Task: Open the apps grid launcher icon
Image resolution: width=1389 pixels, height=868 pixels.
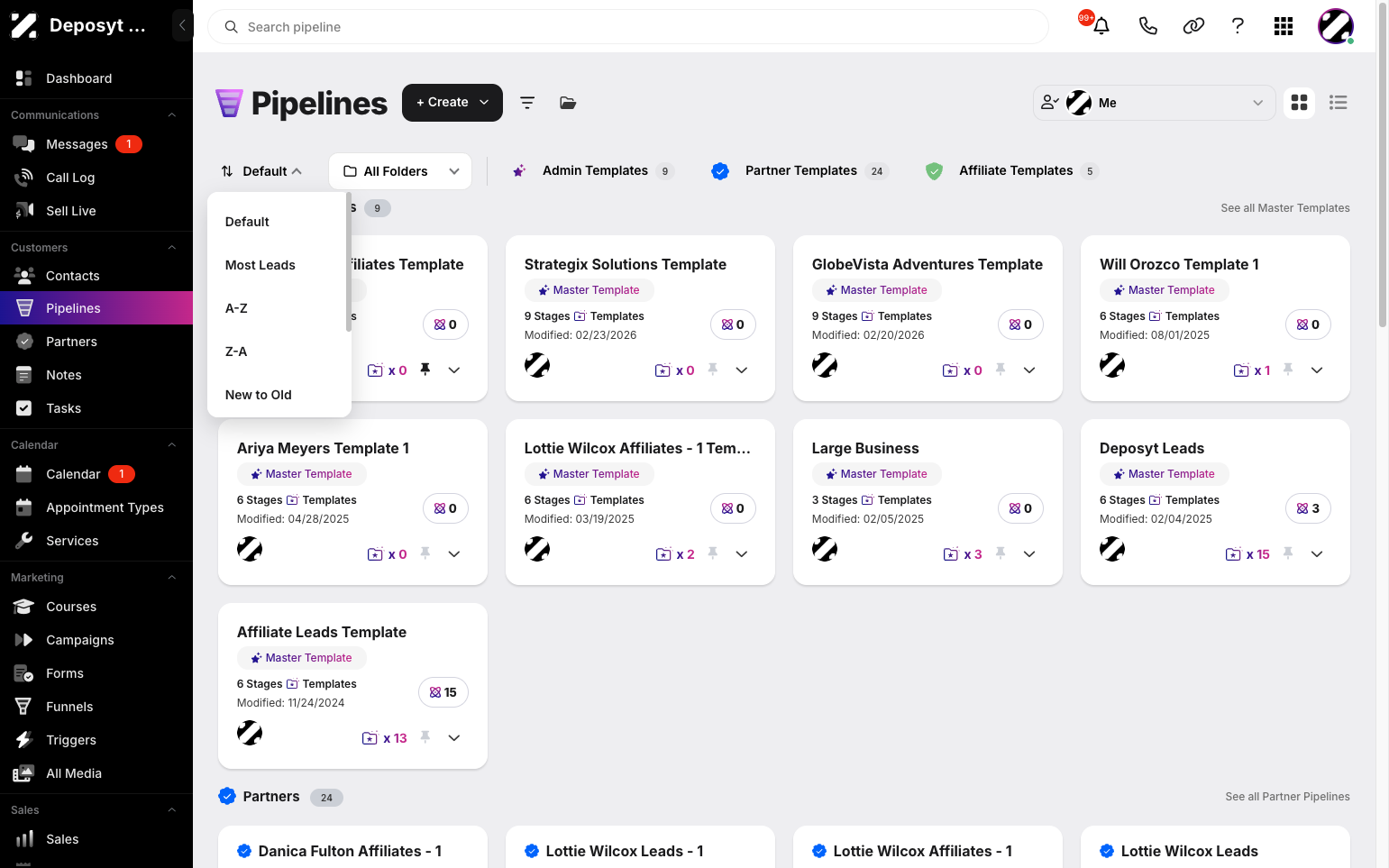Action: [x=1284, y=26]
